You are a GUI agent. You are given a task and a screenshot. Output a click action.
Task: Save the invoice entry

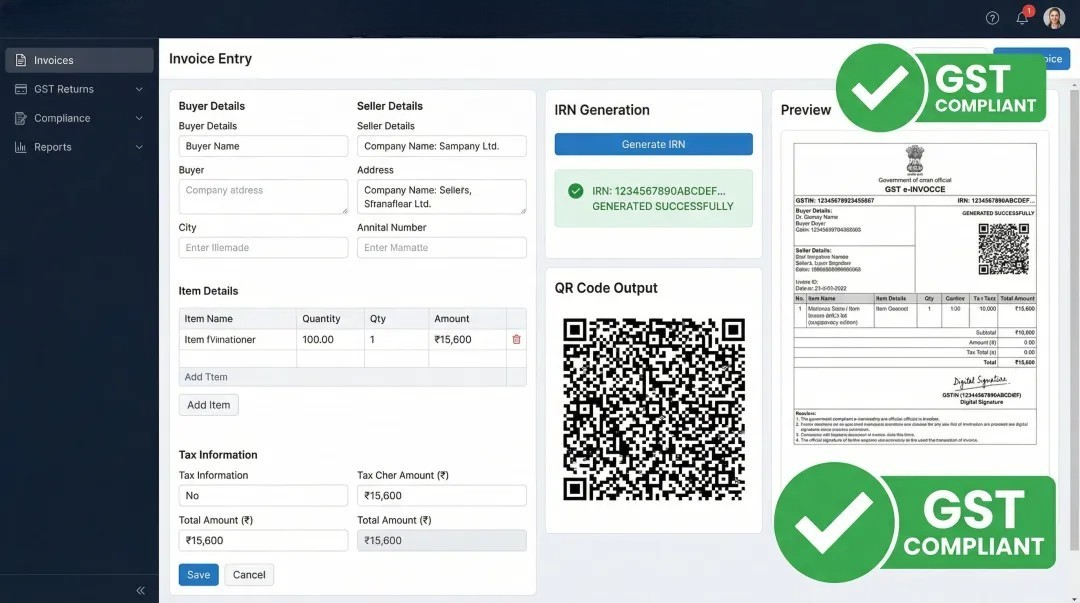pyautogui.click(x=198, y=575)
